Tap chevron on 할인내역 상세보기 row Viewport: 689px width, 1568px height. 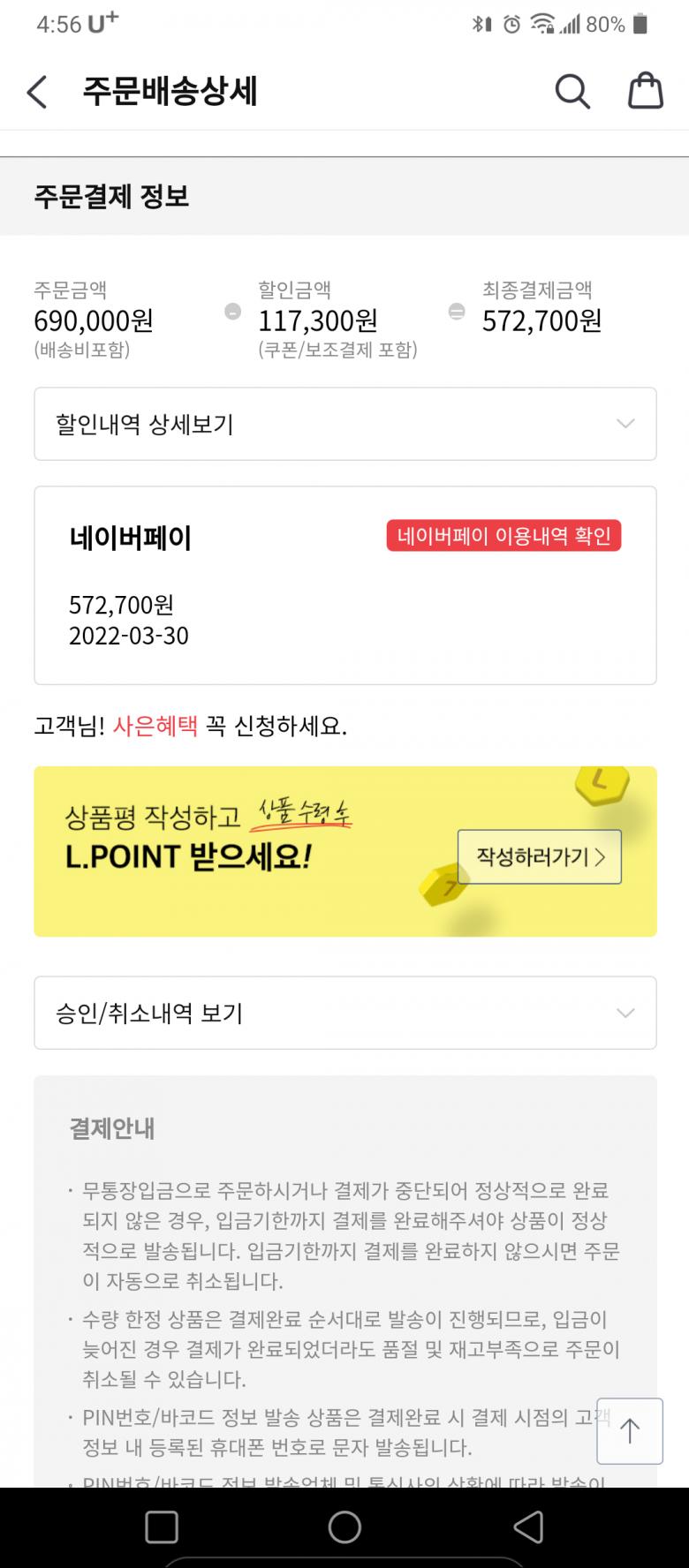[625, 424]
